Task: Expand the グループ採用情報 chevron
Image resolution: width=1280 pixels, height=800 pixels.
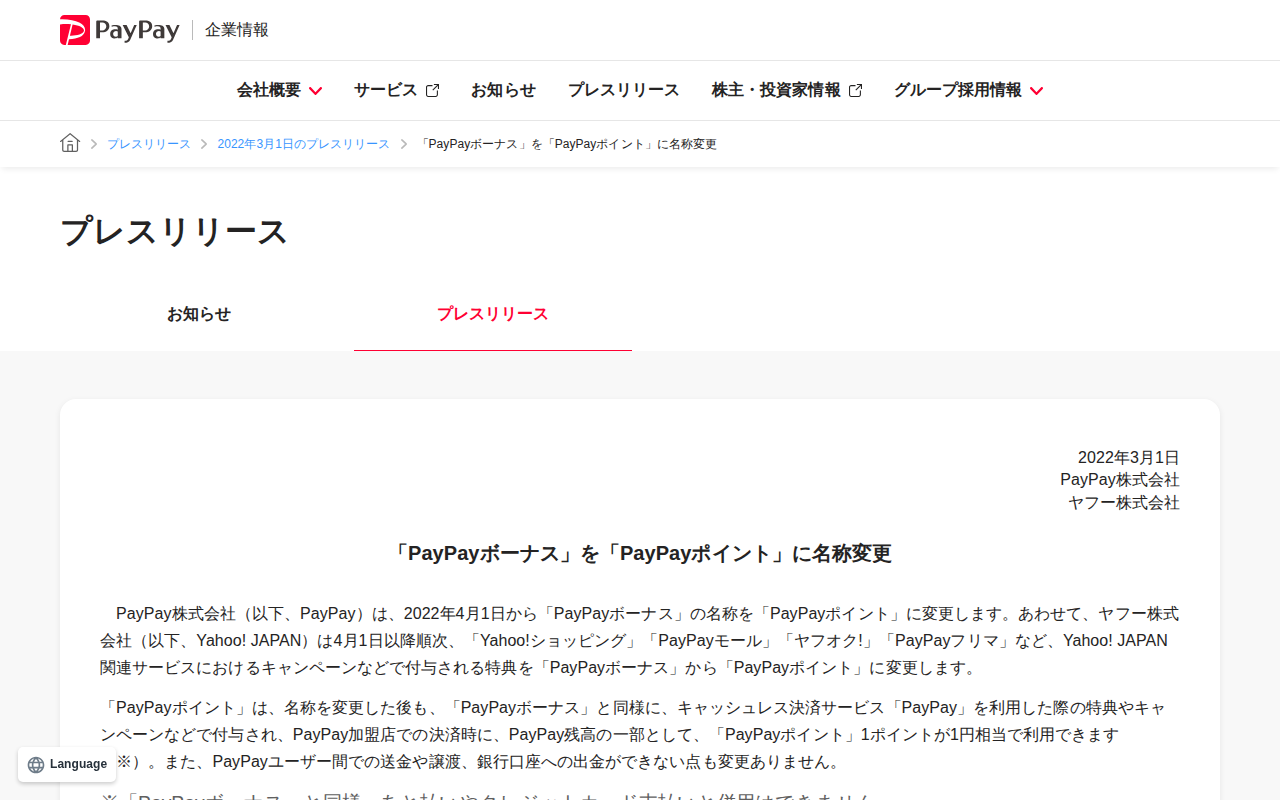Action: (1036, 91)
